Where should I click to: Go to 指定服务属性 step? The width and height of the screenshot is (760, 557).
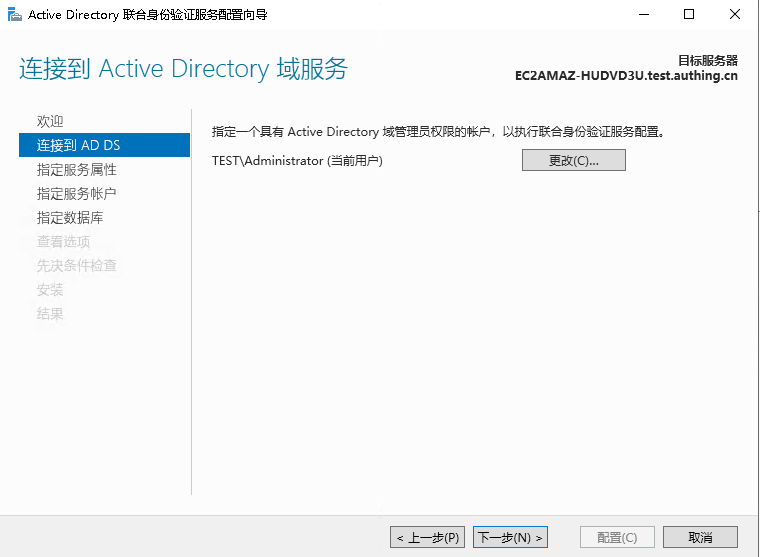pos(77,169)
